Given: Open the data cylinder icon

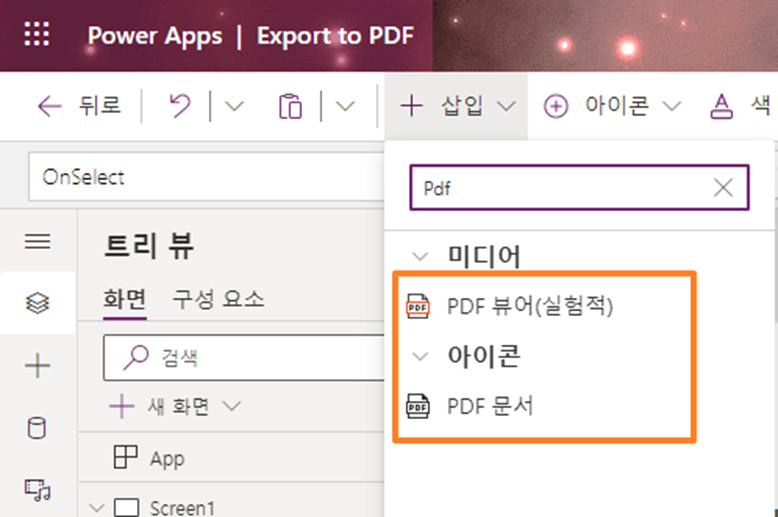Looking at the screenshot, I should [37, 428].
